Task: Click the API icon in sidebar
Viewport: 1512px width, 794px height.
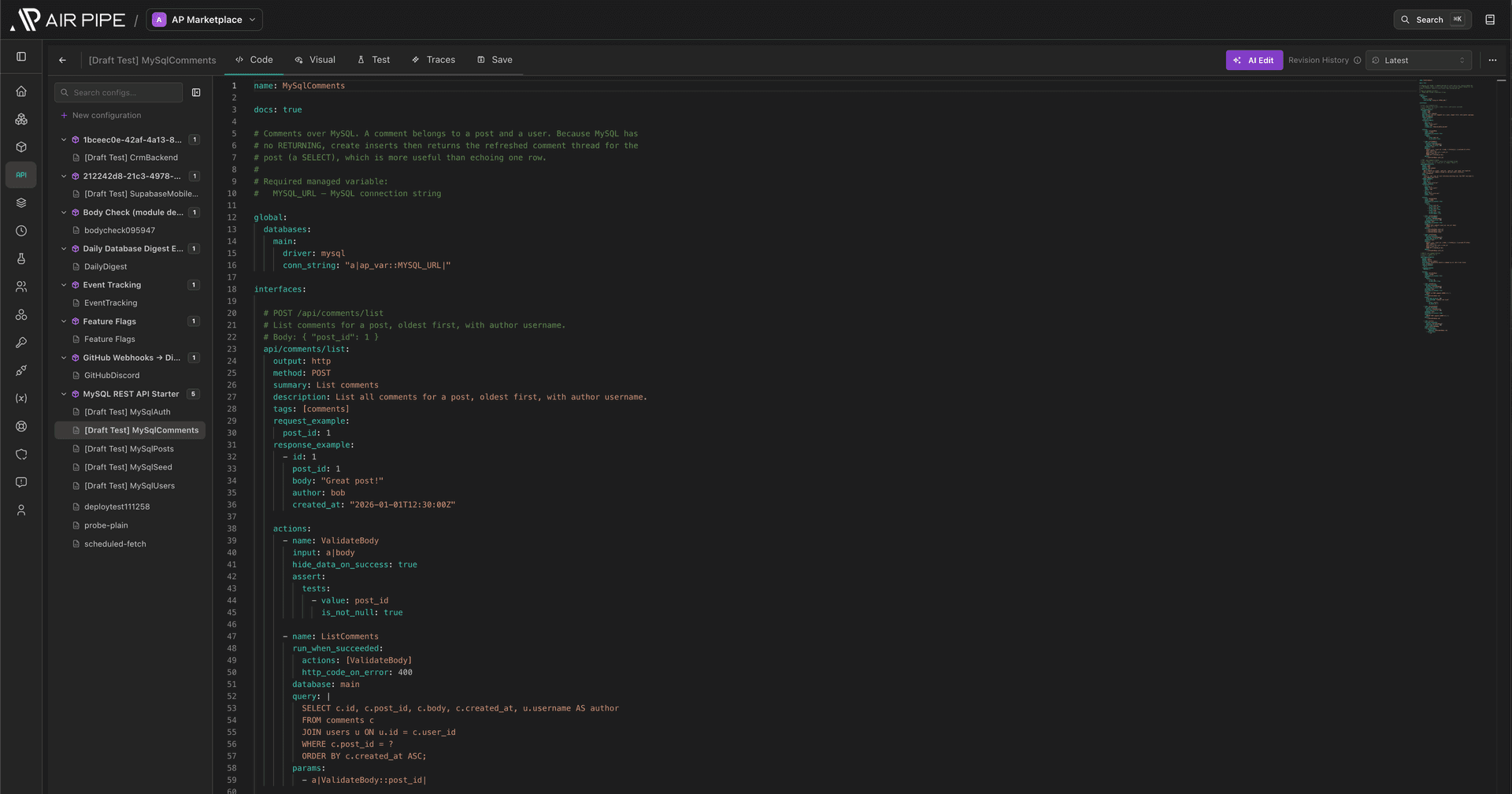Action: coord(21,175)
